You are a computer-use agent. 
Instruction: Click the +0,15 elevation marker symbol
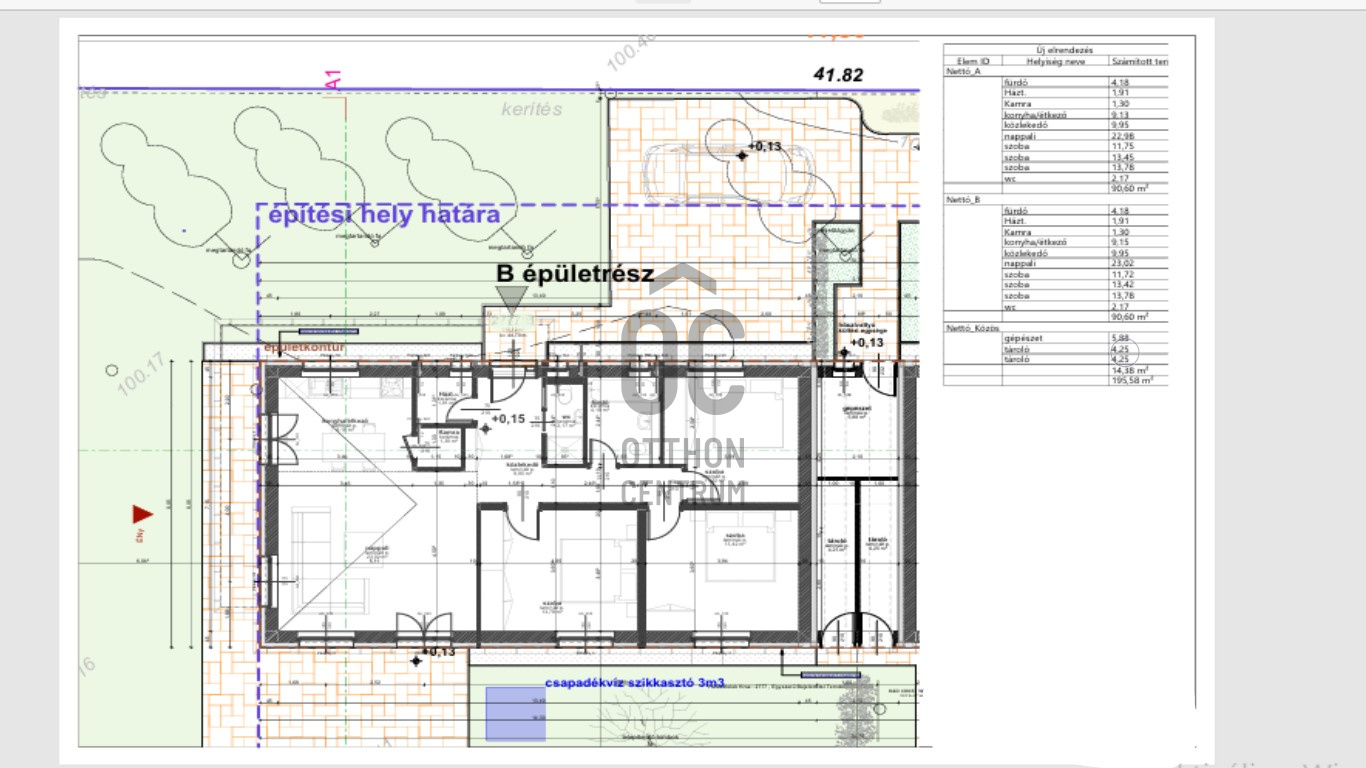(486, 427)
